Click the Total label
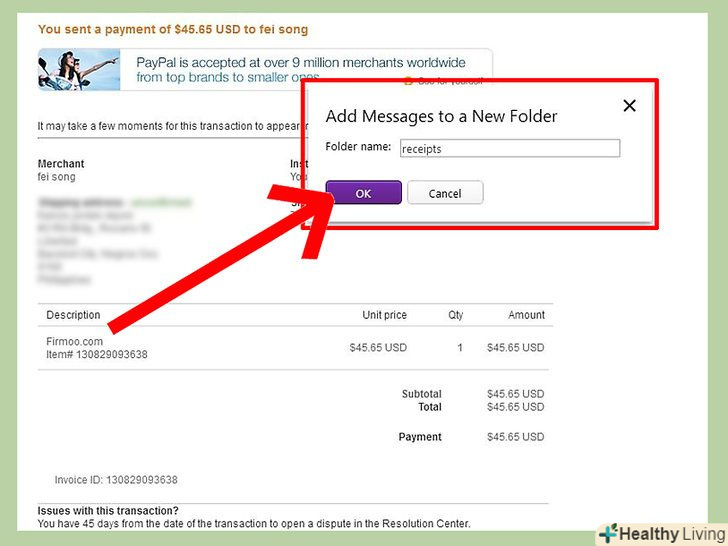 click(x=430, y=407)
